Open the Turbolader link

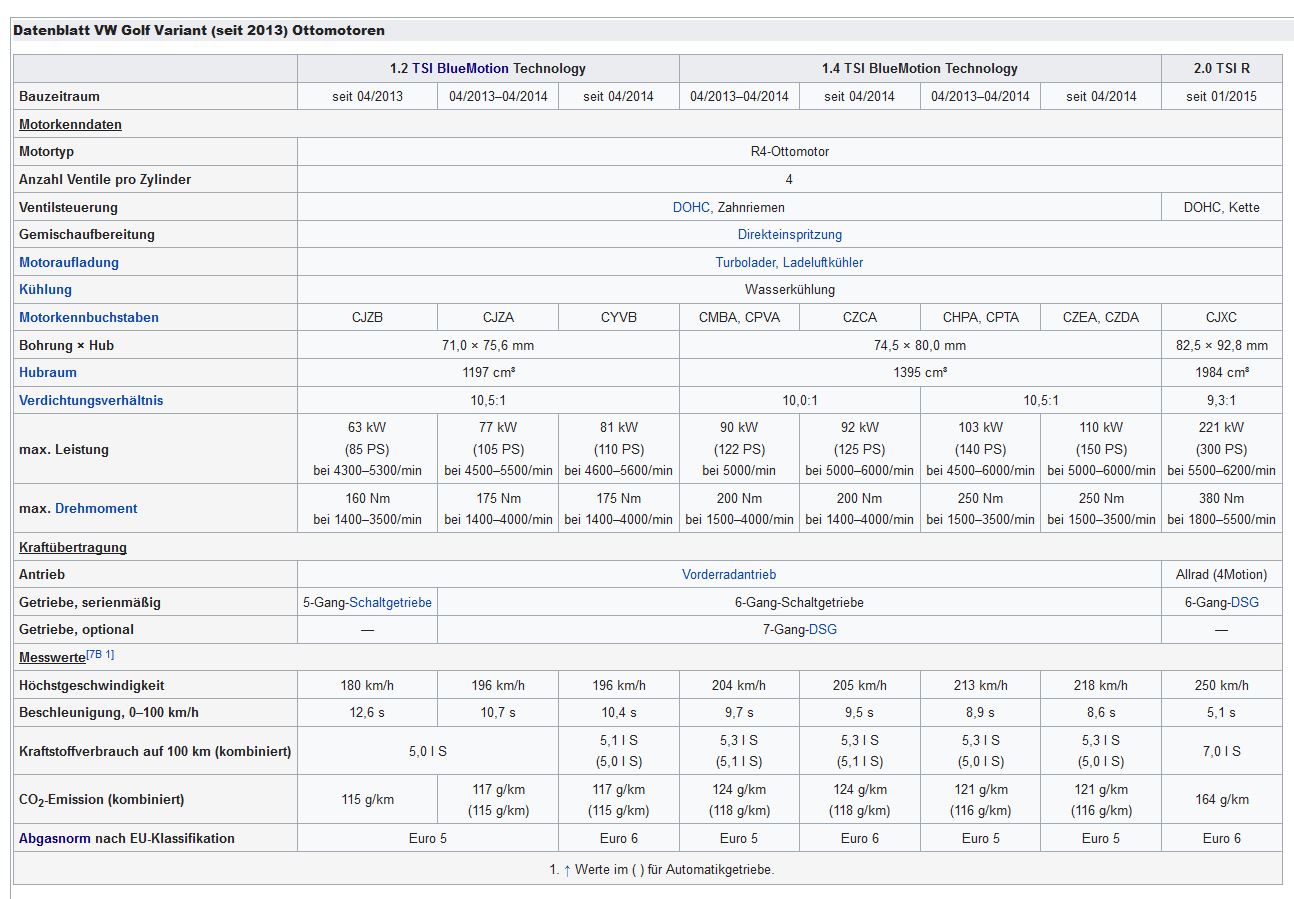click(x=745, y=263)
